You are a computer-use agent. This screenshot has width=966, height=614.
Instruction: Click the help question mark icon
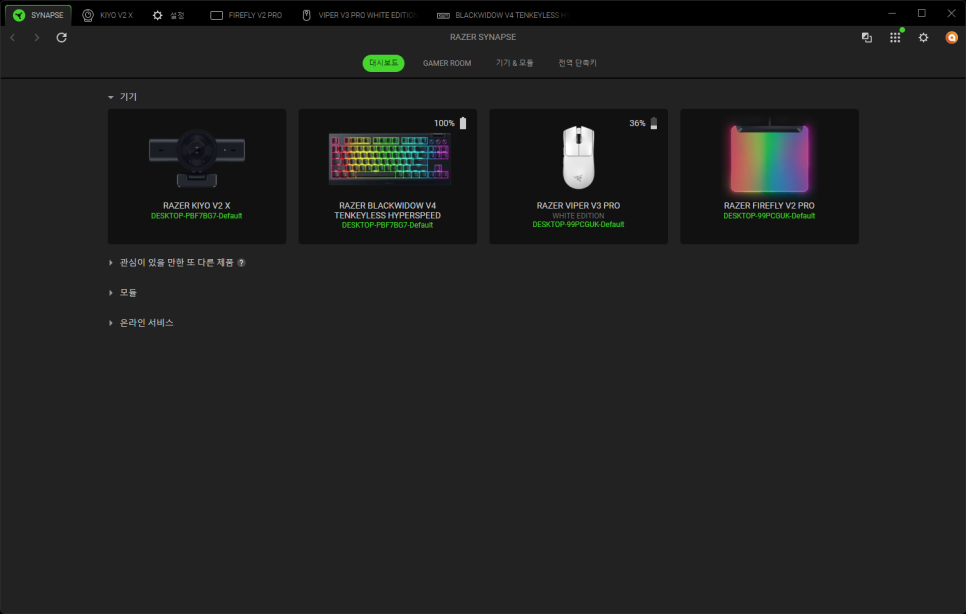(x=241, y=263)
